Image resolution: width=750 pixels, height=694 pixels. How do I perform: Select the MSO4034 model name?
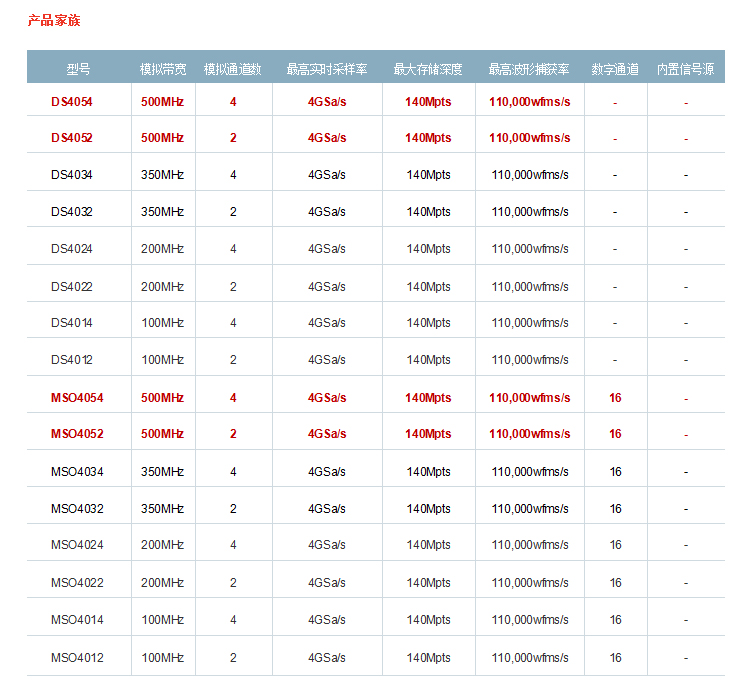coord(77,471)
